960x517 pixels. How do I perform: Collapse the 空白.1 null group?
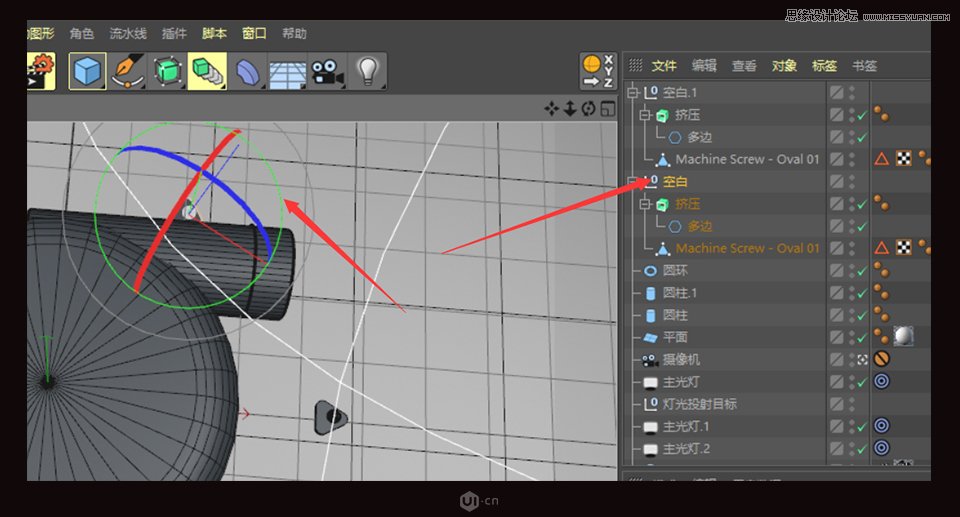[x=633, y=92]
